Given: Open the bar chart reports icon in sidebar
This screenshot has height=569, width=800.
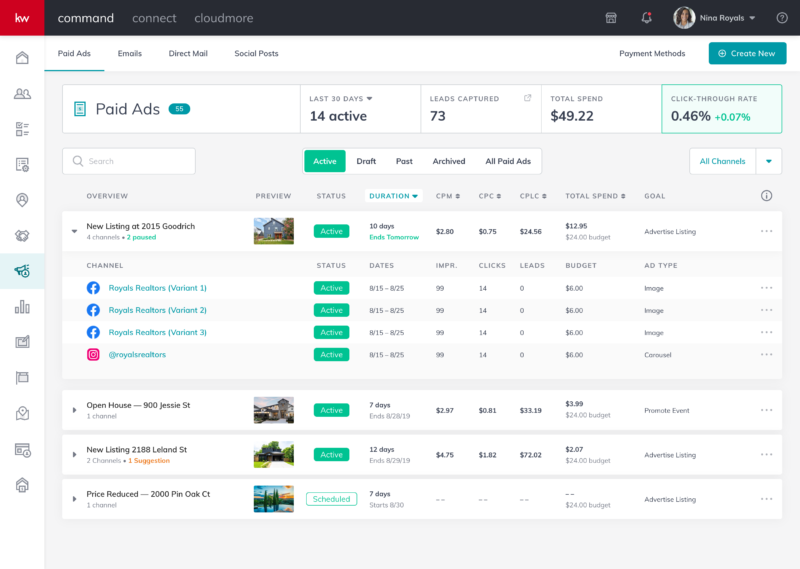Looking at the screenshot, I should pyautogui.click(x=22, y=307).
